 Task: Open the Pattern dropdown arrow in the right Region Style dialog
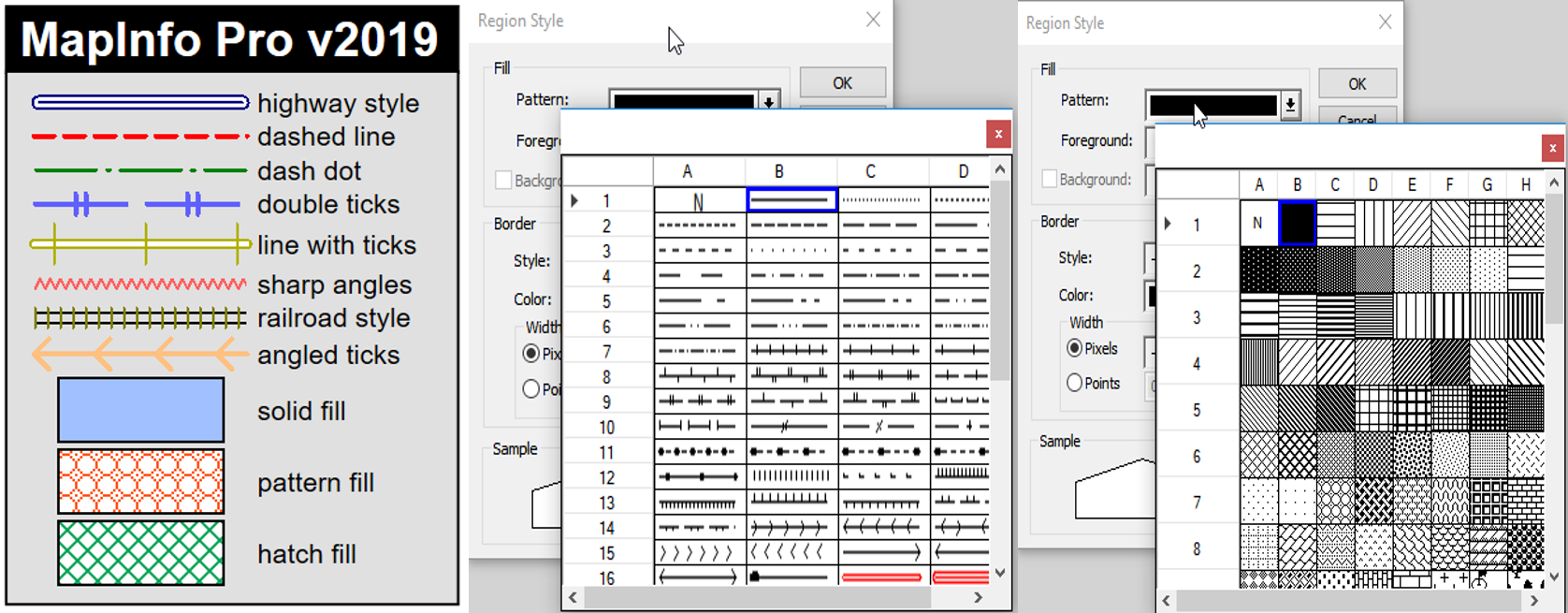point(1290,105)
